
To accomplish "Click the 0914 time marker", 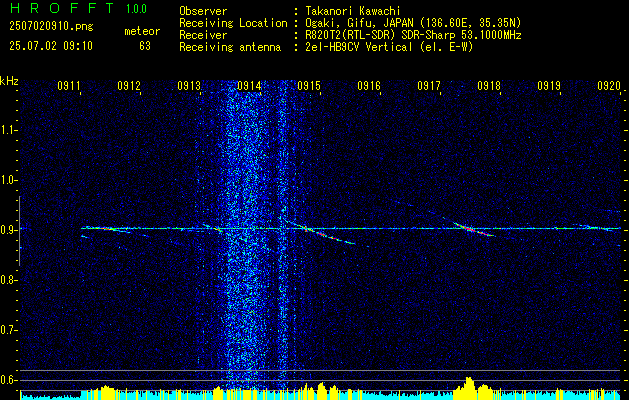I will coord(249,85).
